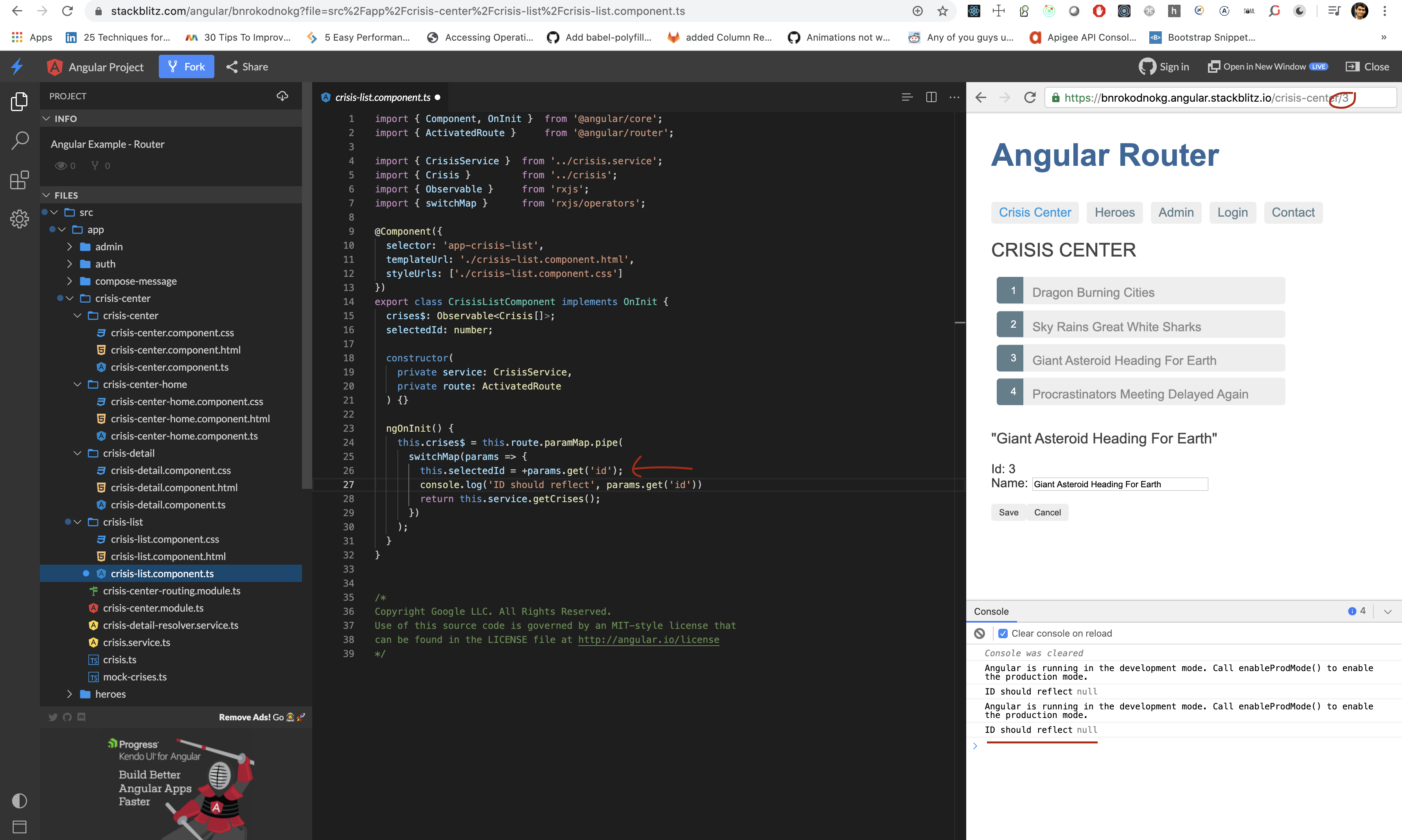Click the Fork button
This screenshot has height=840, width=1402.
click(186, 66)
